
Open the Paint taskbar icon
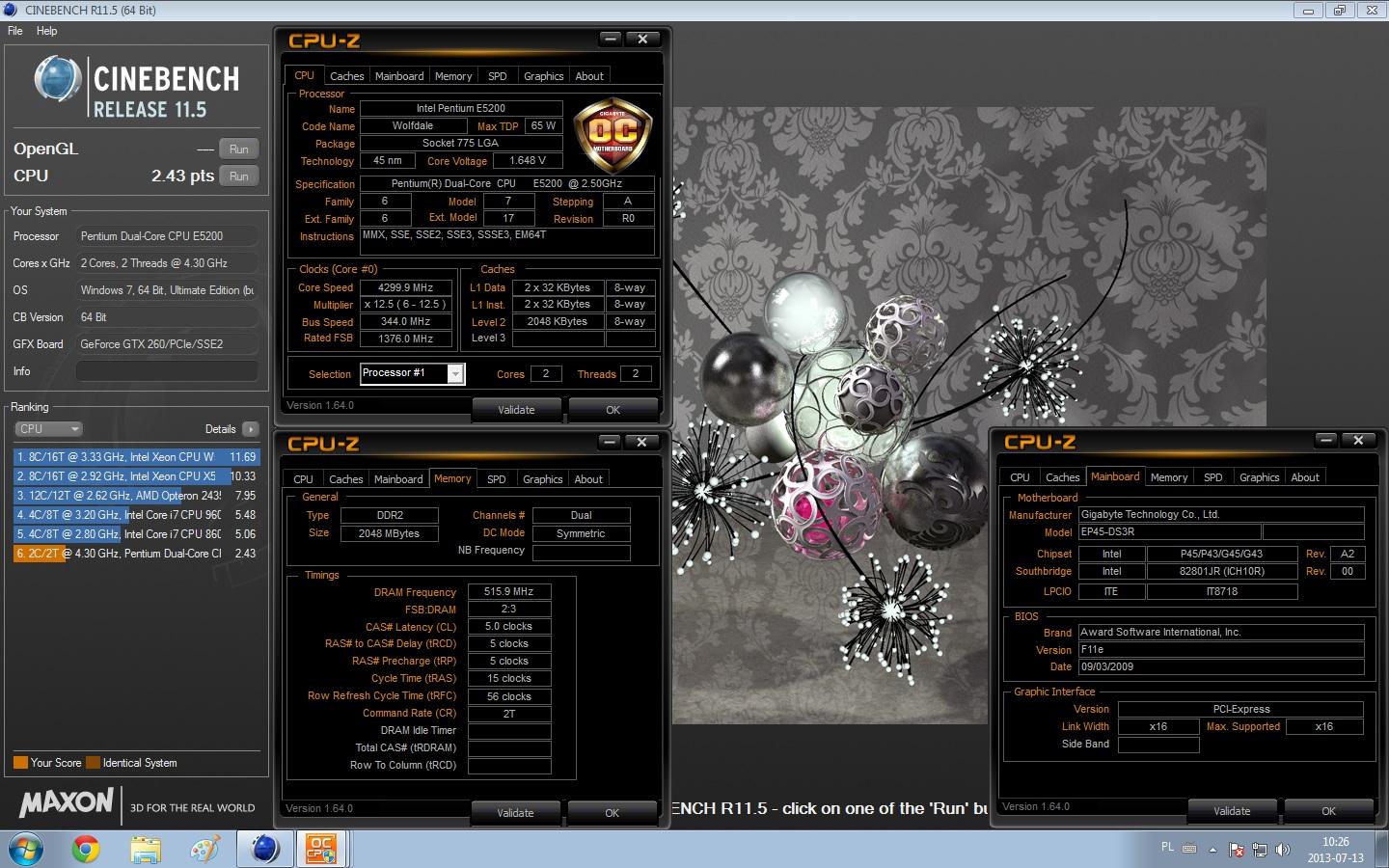pos(205,850)
